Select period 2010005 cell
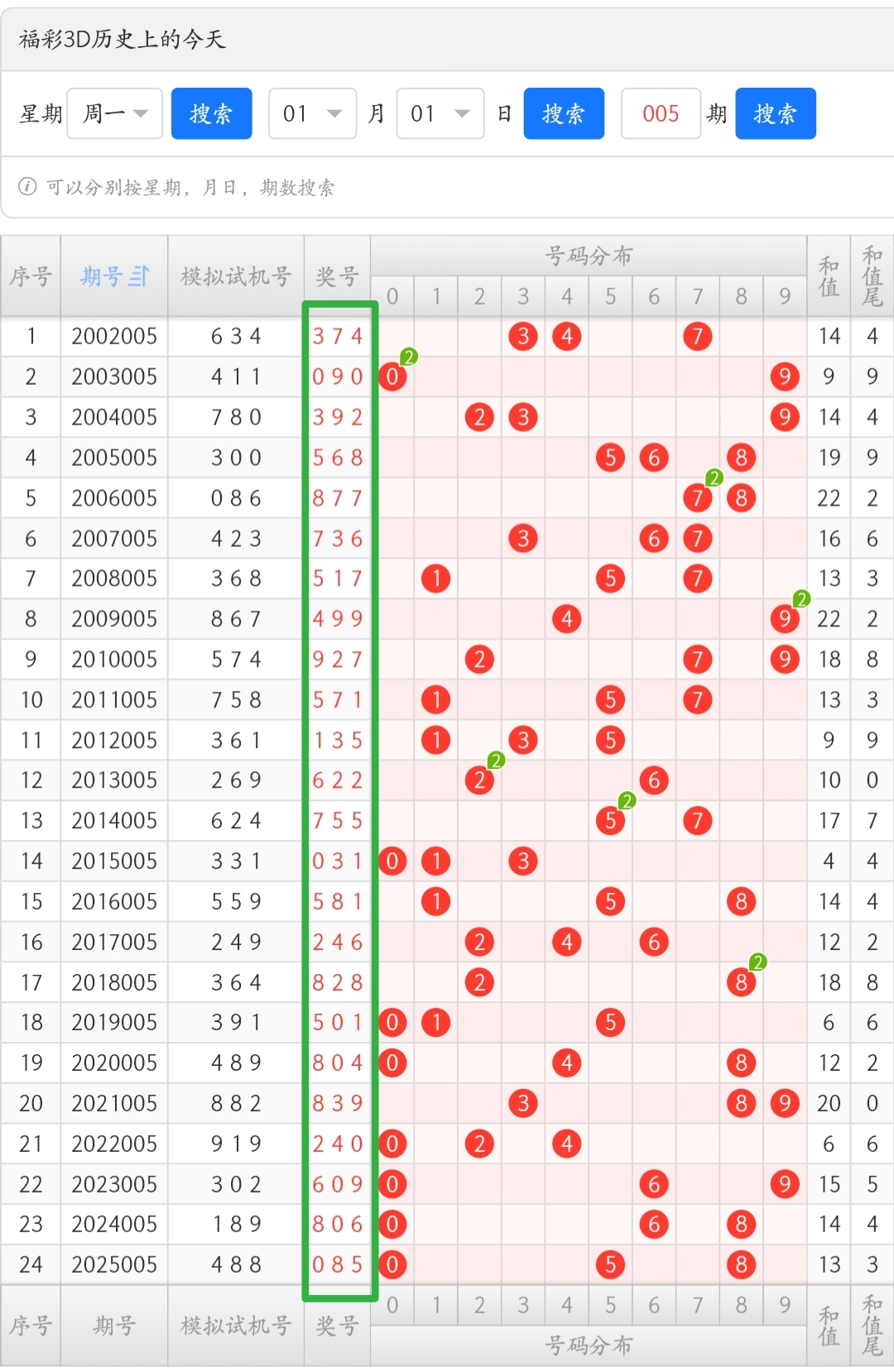The width and height of the screenshot is (894, 1372). 114,660
